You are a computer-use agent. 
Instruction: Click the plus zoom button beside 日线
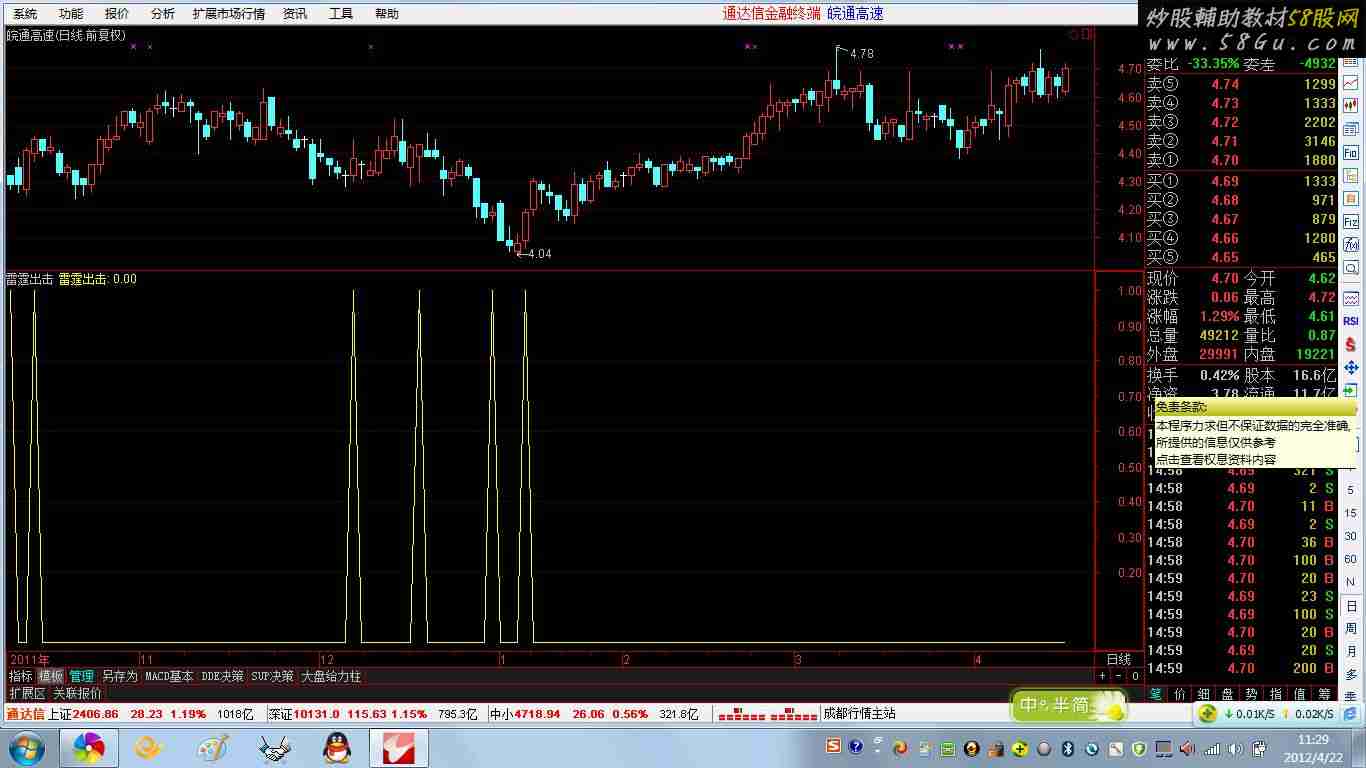pyautogui.click(x=1103, y=676)
